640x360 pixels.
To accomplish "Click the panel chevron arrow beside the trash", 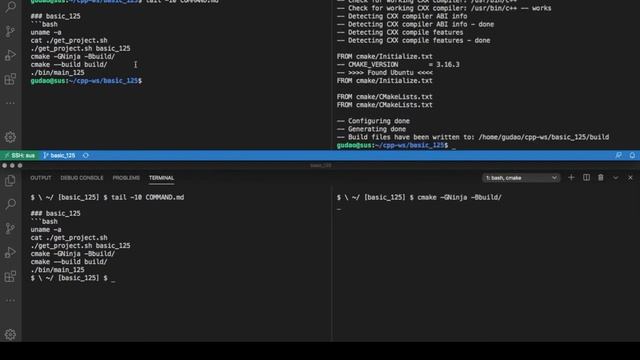I will (x=616, y=178).
